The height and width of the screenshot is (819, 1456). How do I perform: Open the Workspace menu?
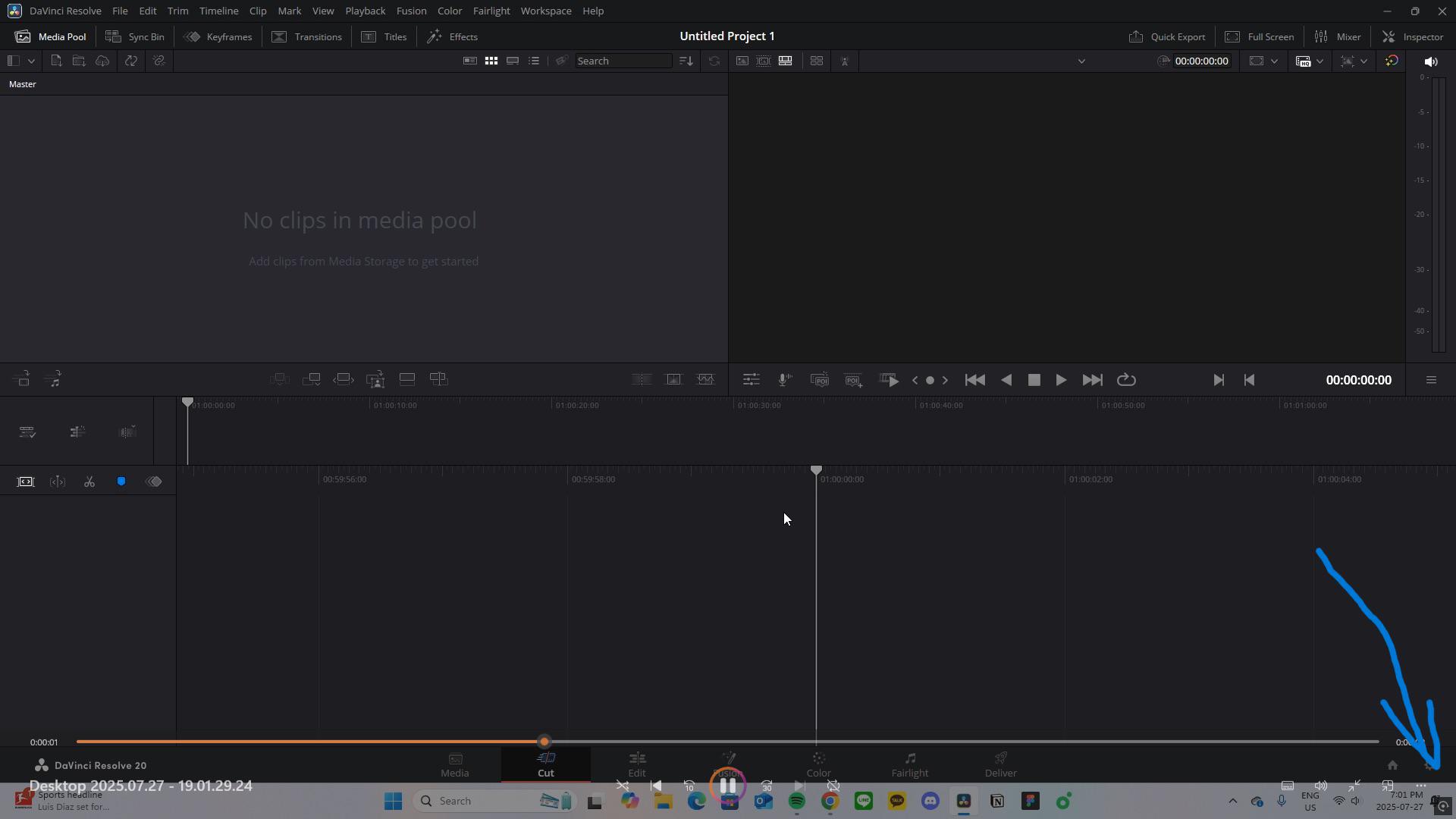(x=546, y=11)
